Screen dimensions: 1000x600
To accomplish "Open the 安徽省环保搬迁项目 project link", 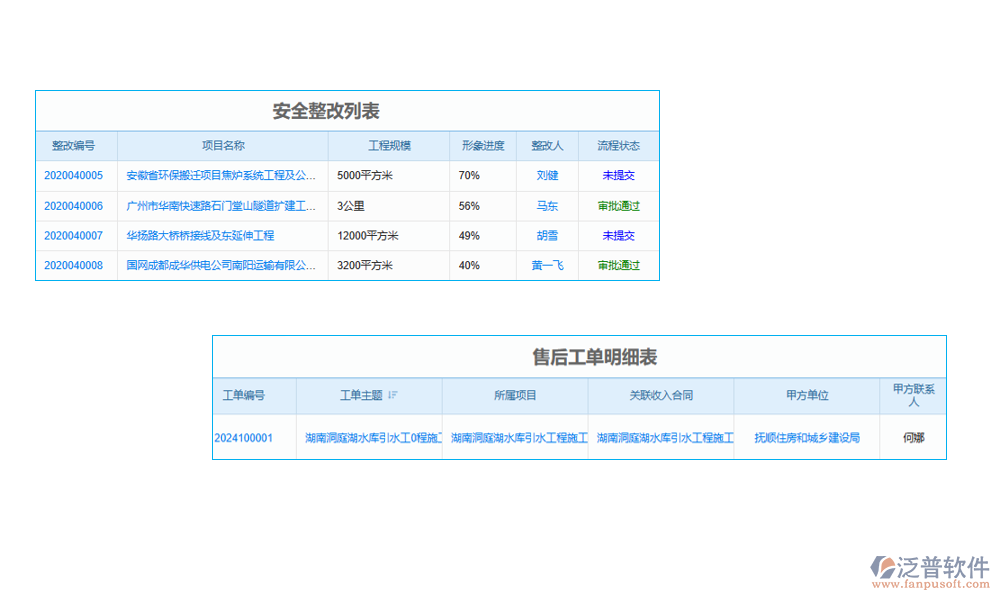I will click(221, 175).
